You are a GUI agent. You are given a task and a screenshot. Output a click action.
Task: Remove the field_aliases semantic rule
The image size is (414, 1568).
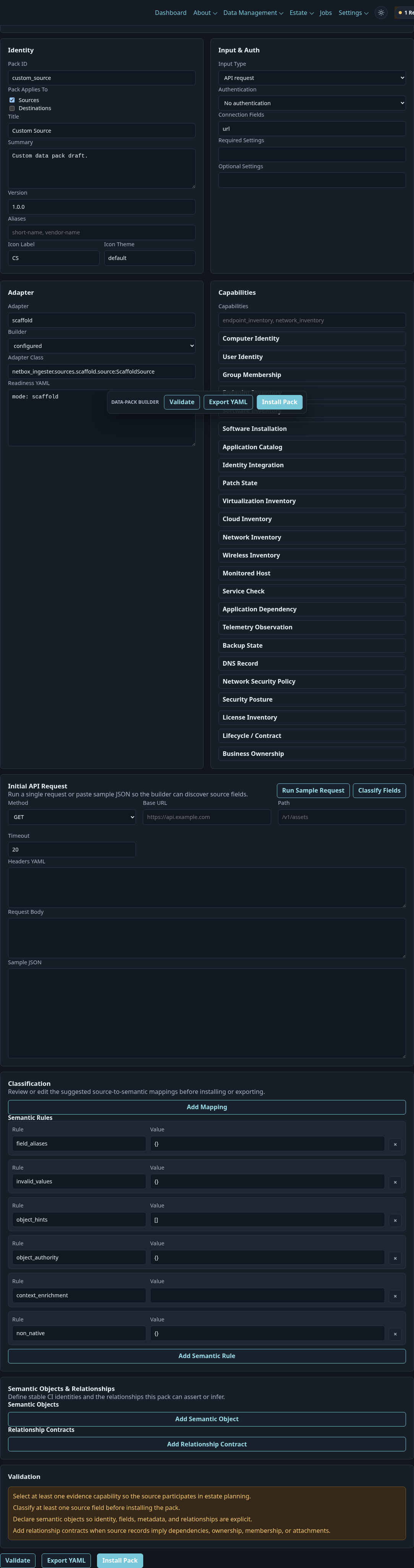click(x=395, y=1144)
